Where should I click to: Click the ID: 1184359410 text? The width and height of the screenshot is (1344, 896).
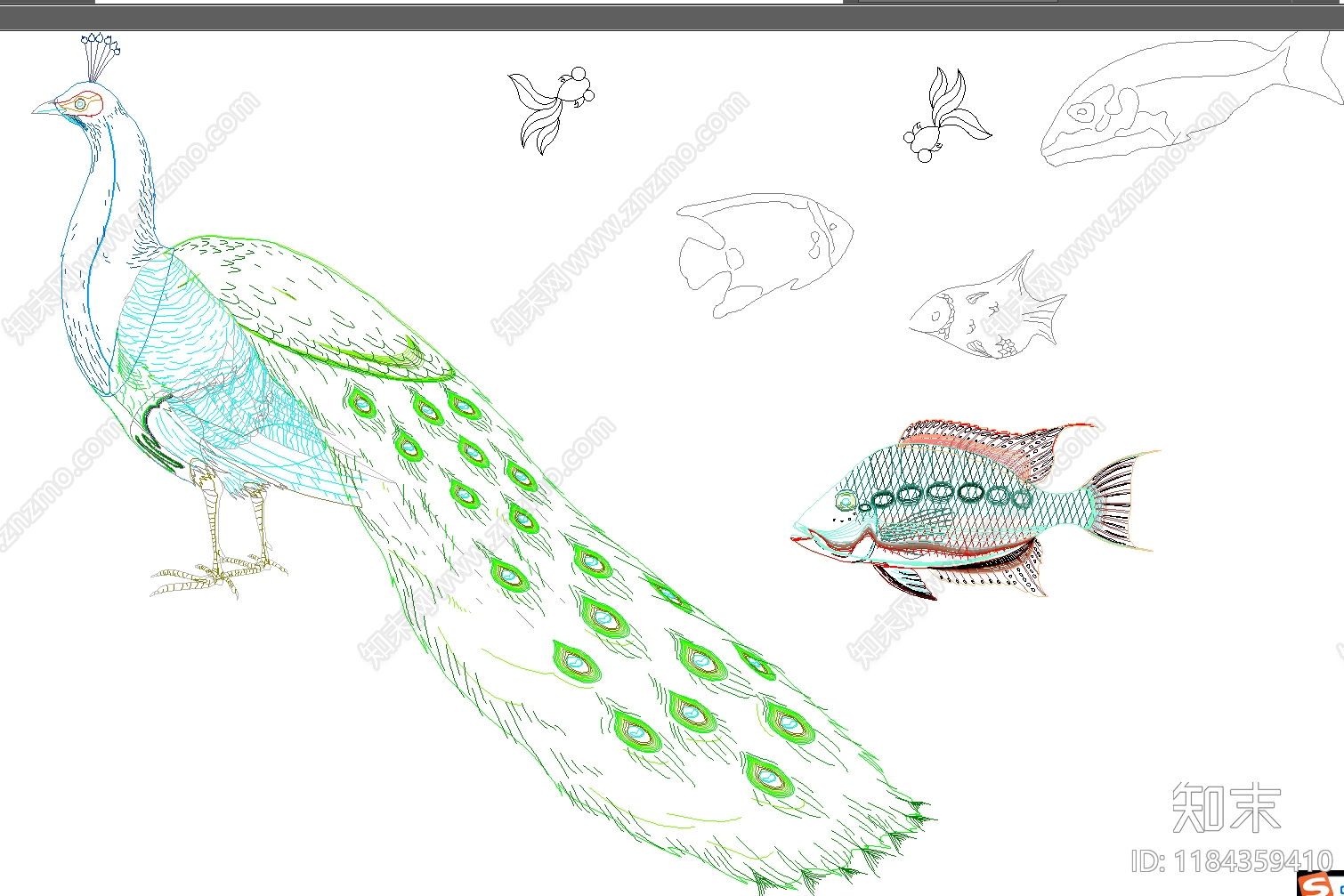coord(1232,860)
